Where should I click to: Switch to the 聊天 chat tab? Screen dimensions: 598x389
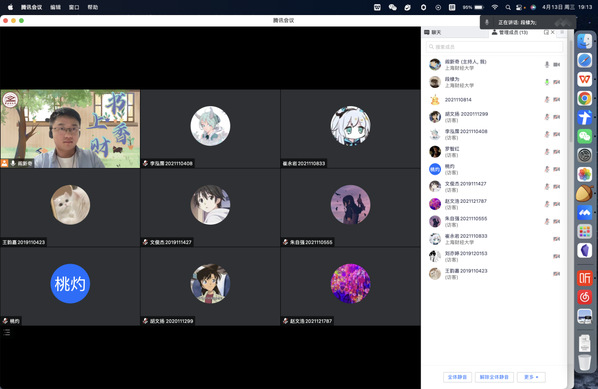(433, 32)
